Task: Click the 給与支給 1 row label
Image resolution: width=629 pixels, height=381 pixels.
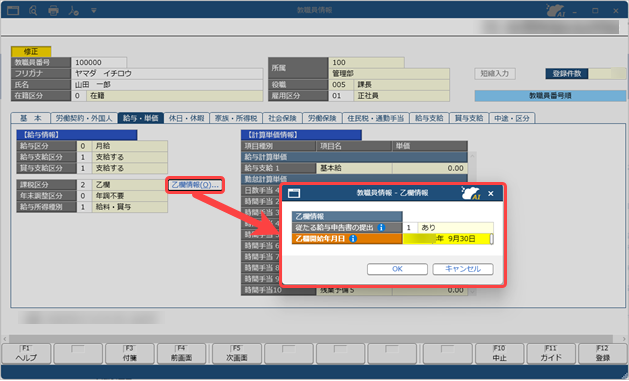Action: pyautogui.click(x=279, y=168)
